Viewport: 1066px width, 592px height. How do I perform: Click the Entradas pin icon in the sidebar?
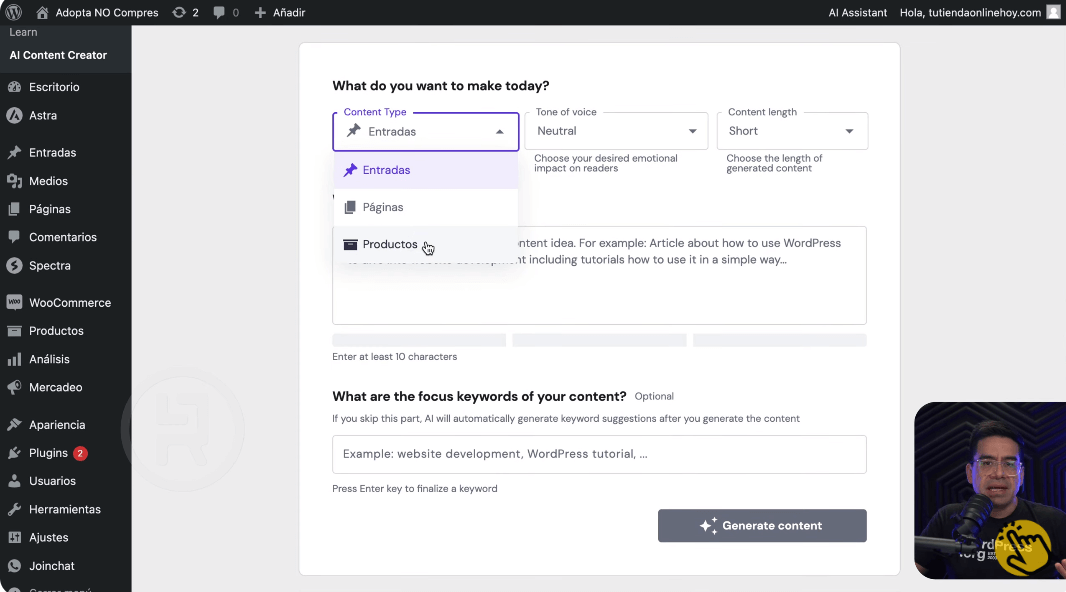pyautogui.click(x=14, y=152)
